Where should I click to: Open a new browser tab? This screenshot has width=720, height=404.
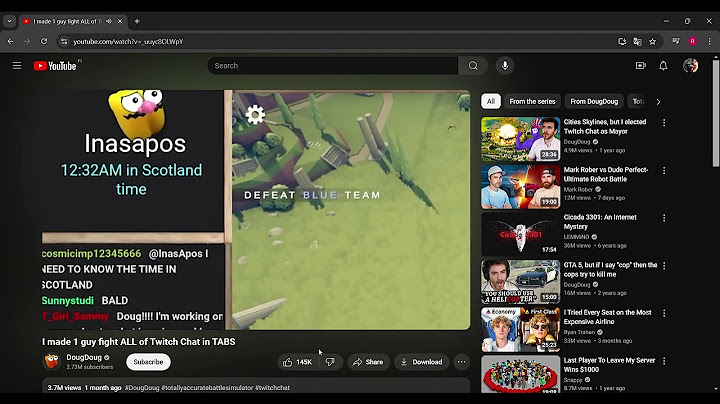tap(137, 21)
